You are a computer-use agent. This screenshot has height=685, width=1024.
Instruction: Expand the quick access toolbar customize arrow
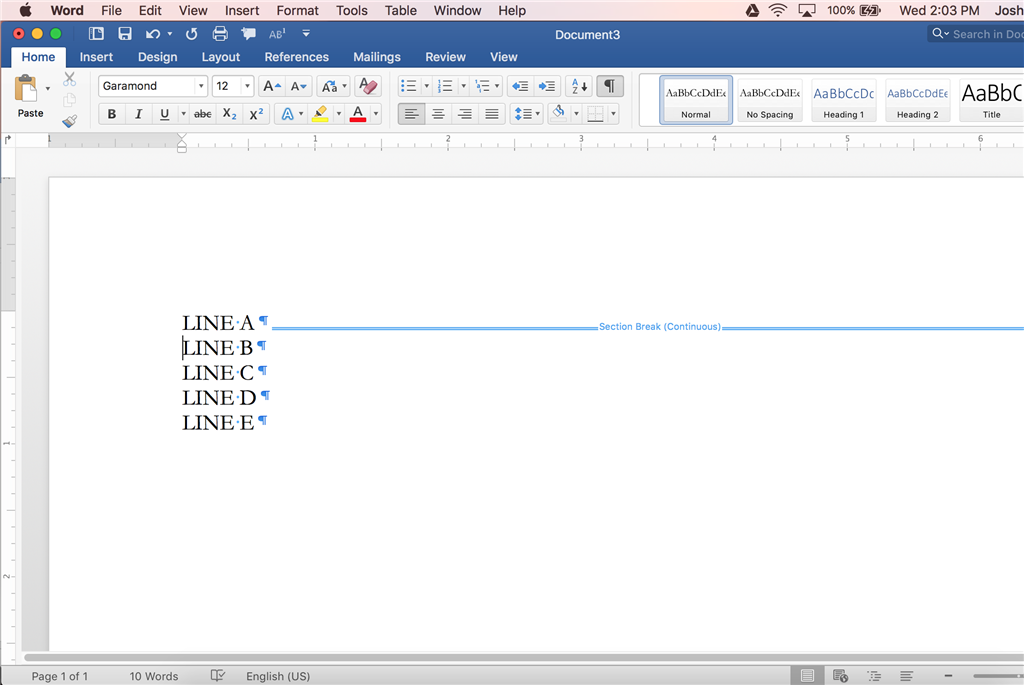(306, 34)
